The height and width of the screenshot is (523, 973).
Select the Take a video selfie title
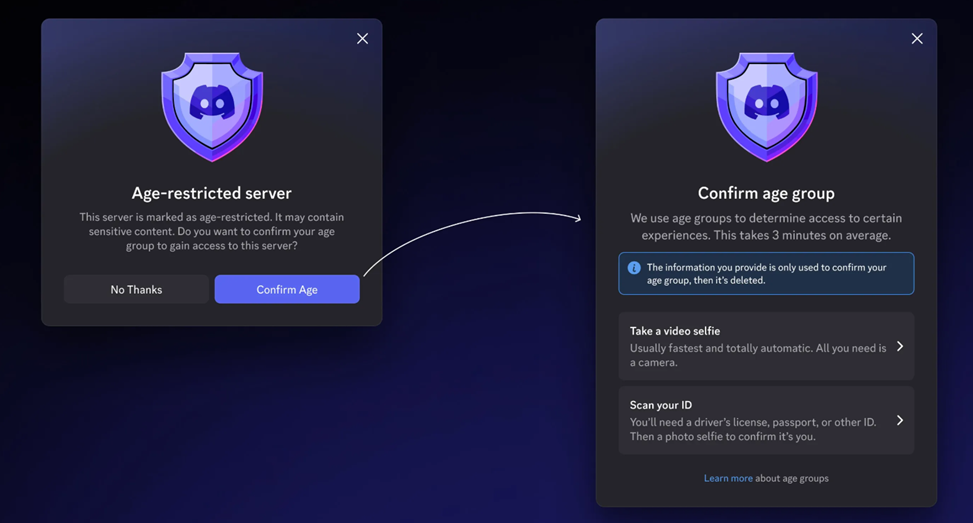675,331
